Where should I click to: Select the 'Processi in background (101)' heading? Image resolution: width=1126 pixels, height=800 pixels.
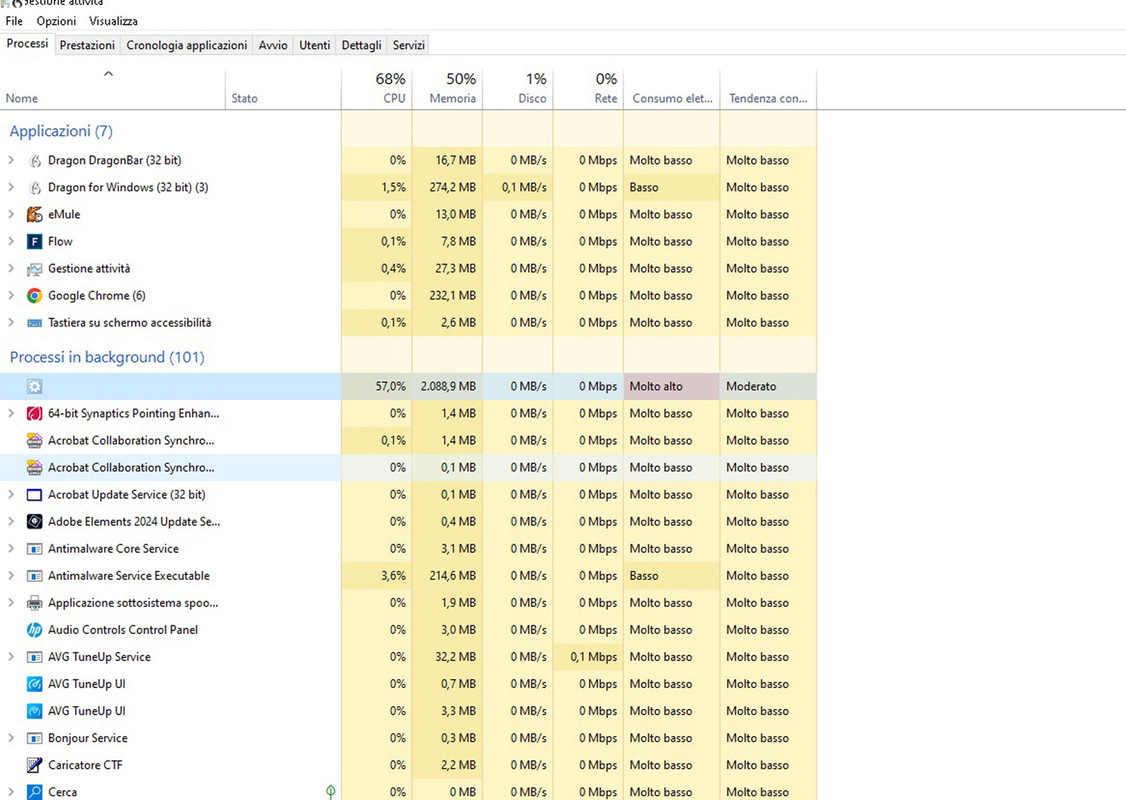pyautogui.click(x=107, y=358)
